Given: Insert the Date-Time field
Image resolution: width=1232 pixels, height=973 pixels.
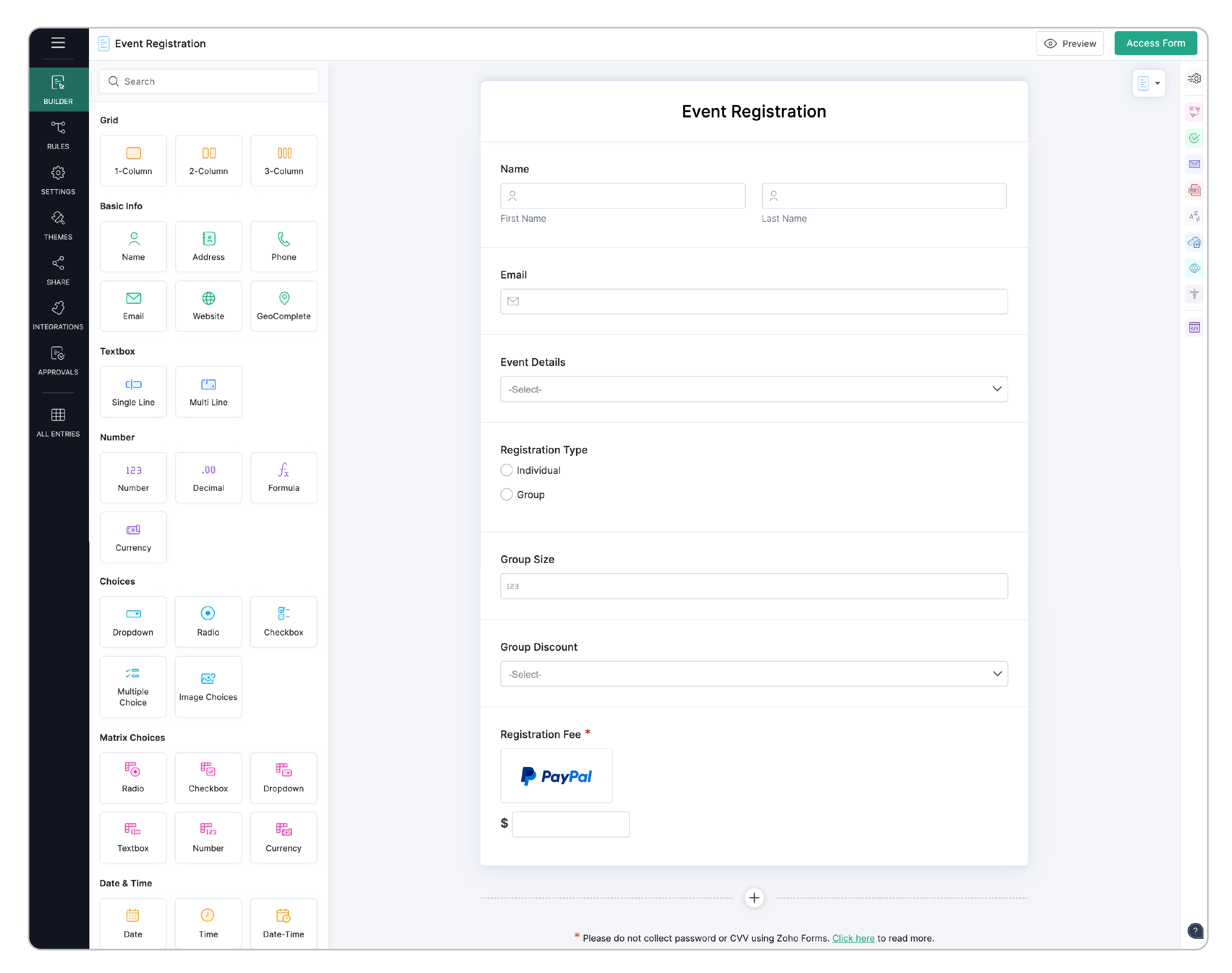Looking at the screenshot, I should pyautogui.click(x=283, y=922).
